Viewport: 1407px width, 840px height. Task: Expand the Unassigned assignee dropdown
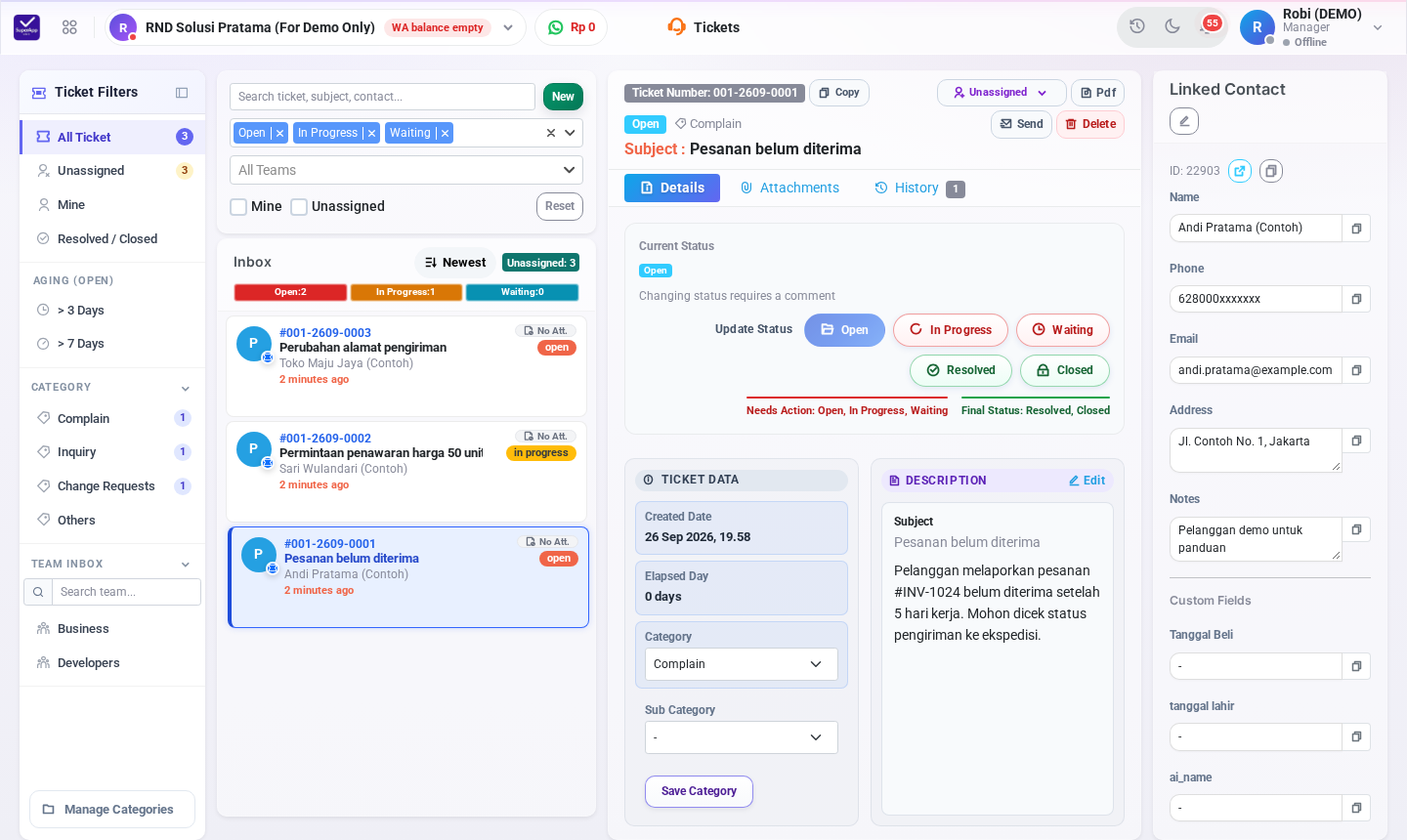1002,93
